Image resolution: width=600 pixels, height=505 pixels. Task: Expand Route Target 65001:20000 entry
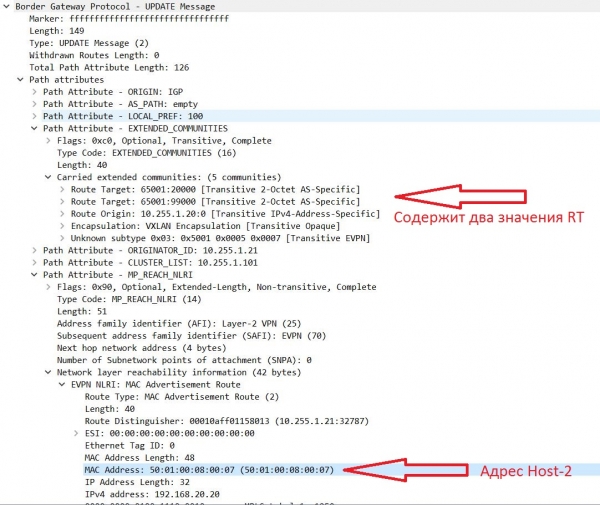[x=62, y=189]
